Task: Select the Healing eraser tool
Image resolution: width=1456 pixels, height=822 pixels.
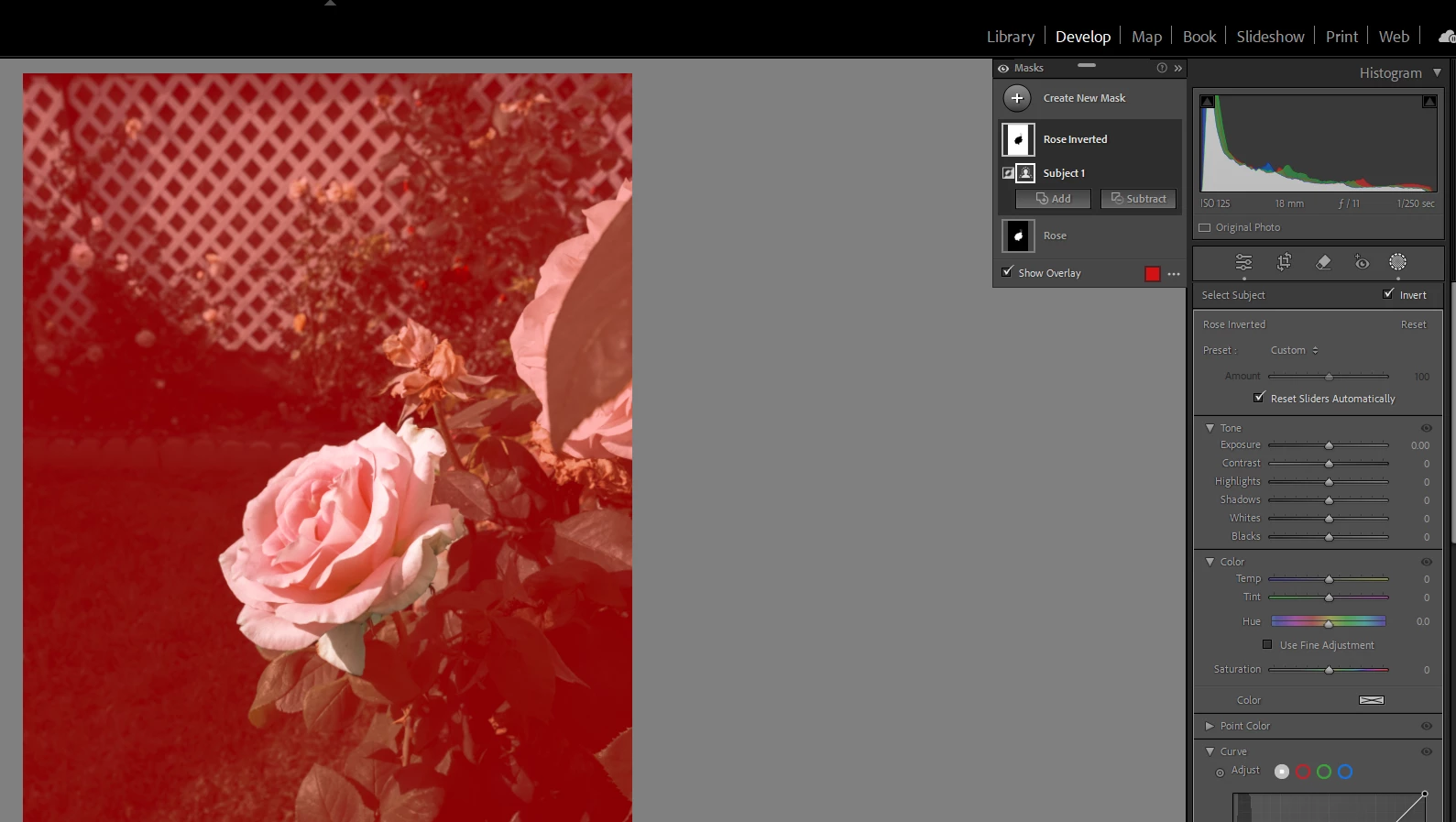Action: coord(1323,262)
